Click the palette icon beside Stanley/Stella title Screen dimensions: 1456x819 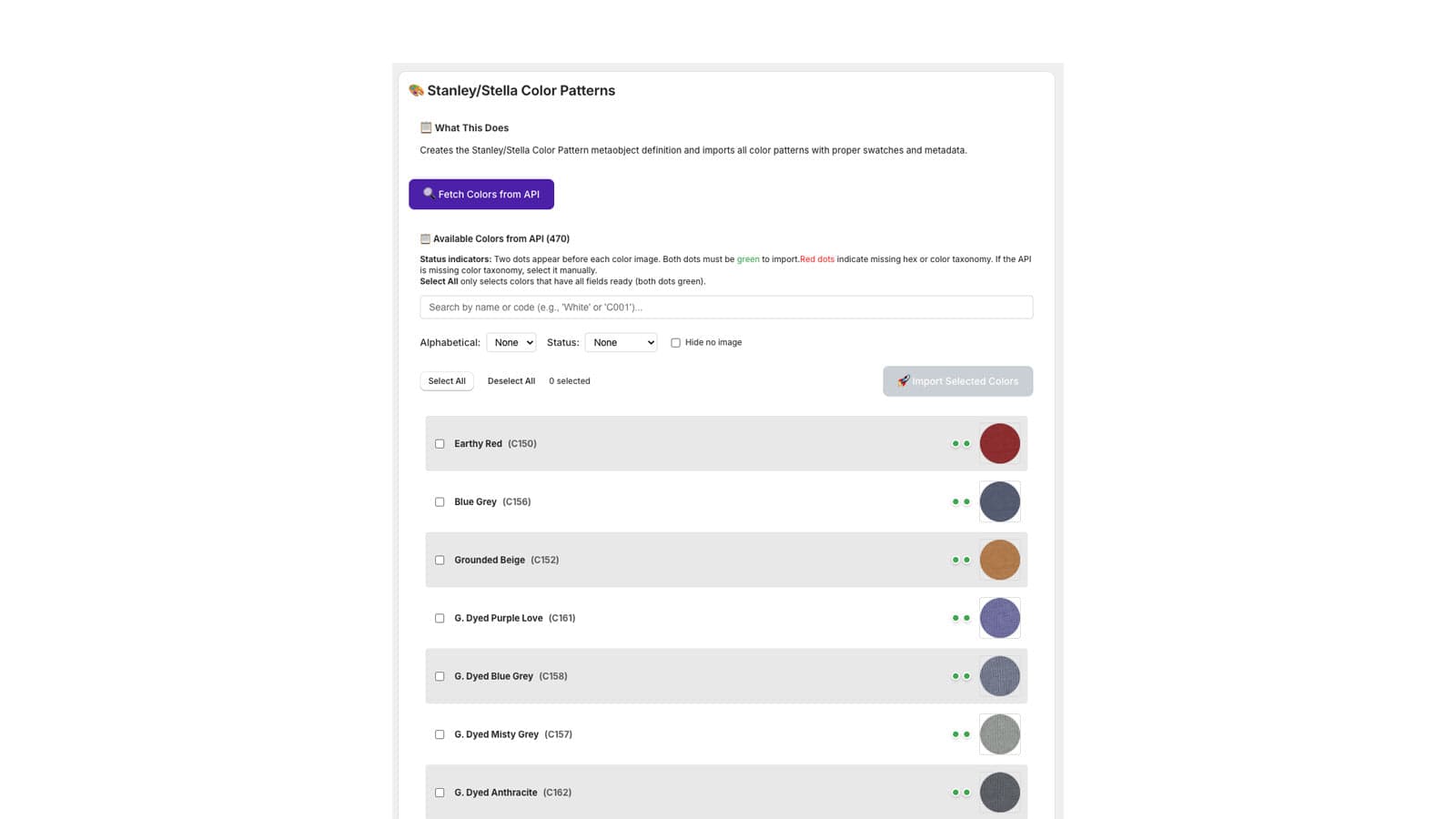416,90
